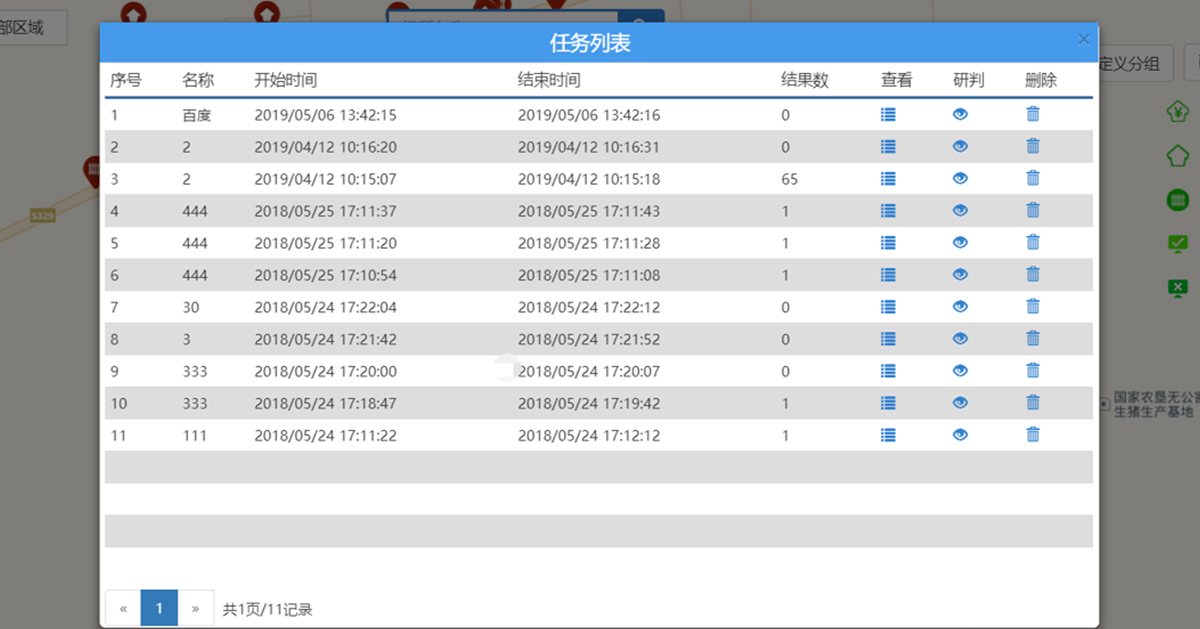Click task name 百度 in row 1
1200x629 pixels.
coord(197,115)
